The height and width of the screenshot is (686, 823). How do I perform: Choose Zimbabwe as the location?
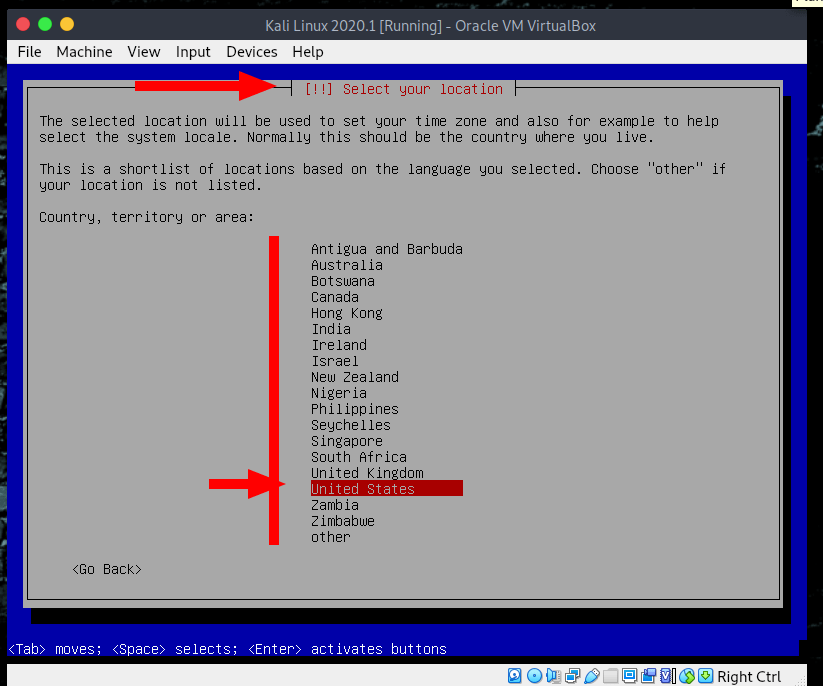(343, 521)
